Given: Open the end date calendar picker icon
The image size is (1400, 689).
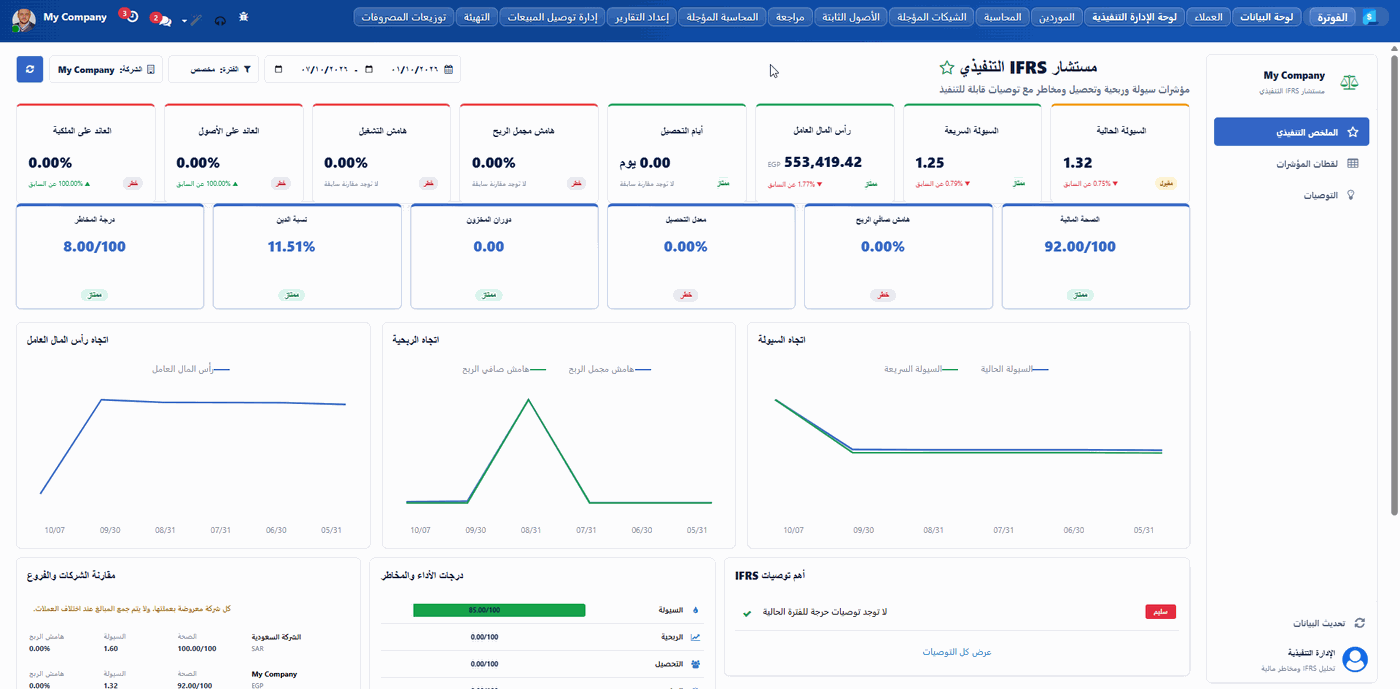Looking at the screenshot, I should point(278,69).
